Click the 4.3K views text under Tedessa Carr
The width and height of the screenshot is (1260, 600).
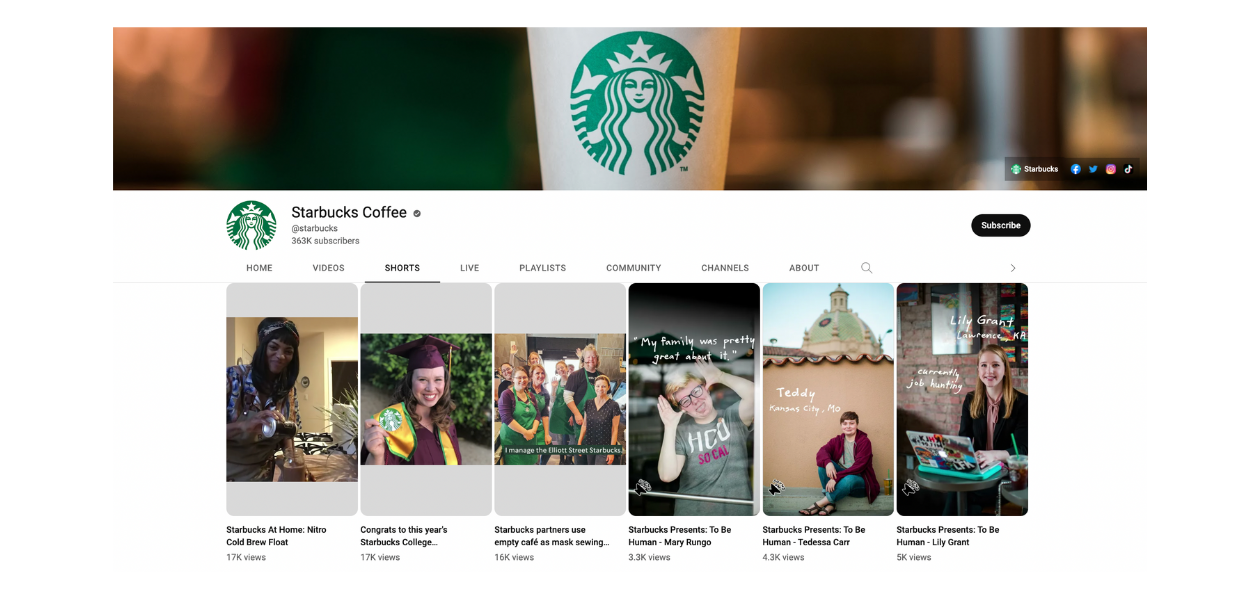tap(783, 558)
